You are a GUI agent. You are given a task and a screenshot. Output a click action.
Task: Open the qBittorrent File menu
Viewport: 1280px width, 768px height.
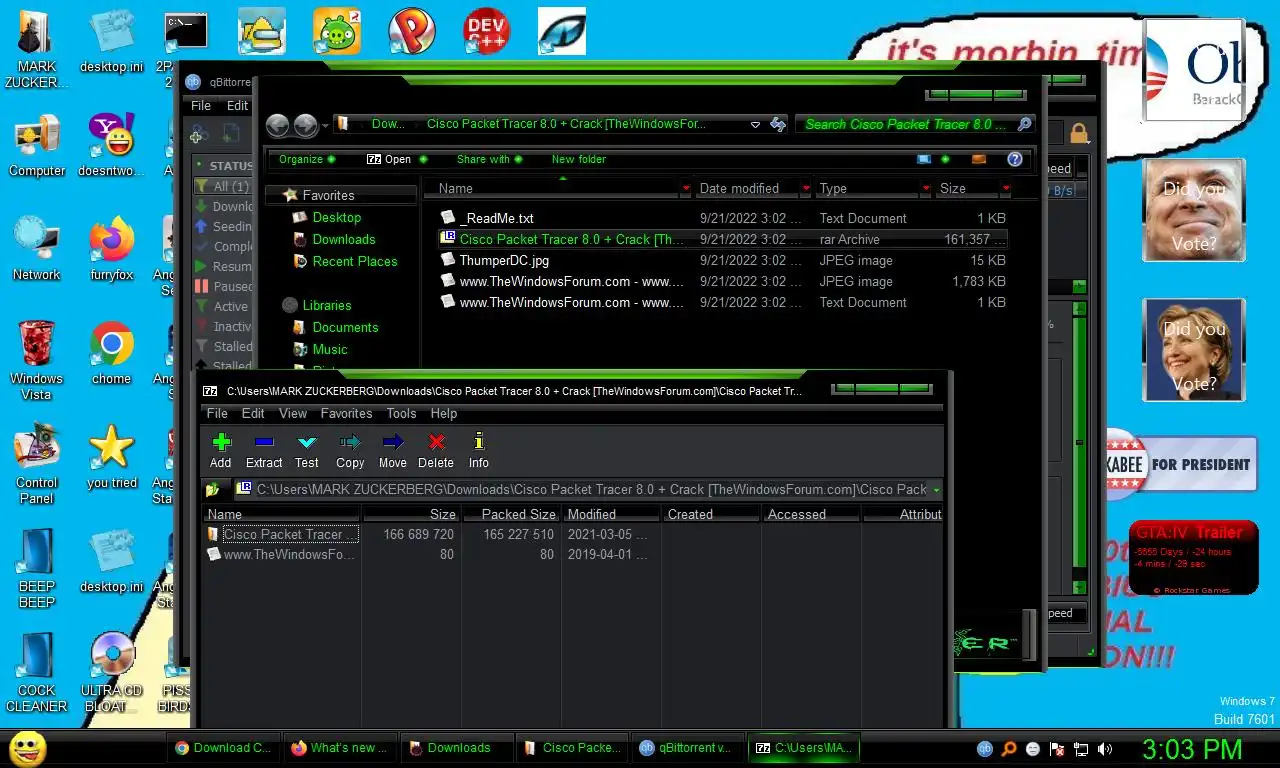click(x=201, y=105)
